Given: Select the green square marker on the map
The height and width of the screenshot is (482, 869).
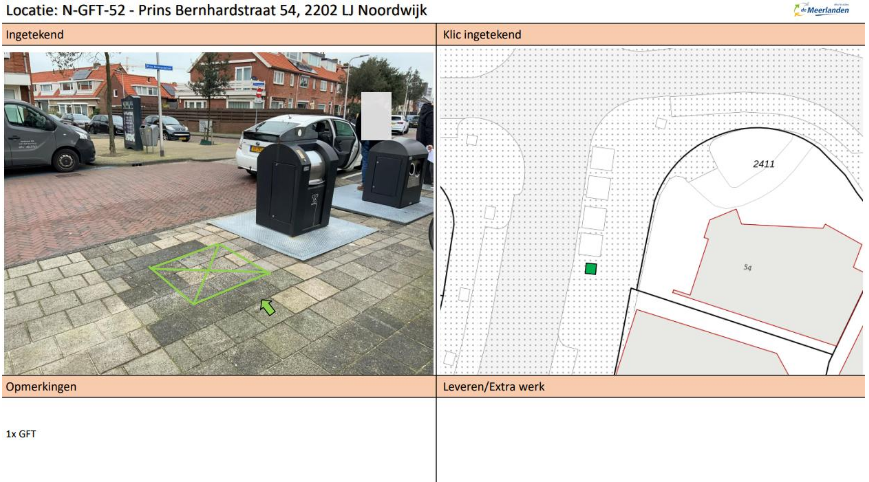Looking at the screenshot, I should [x=591, y=268].
